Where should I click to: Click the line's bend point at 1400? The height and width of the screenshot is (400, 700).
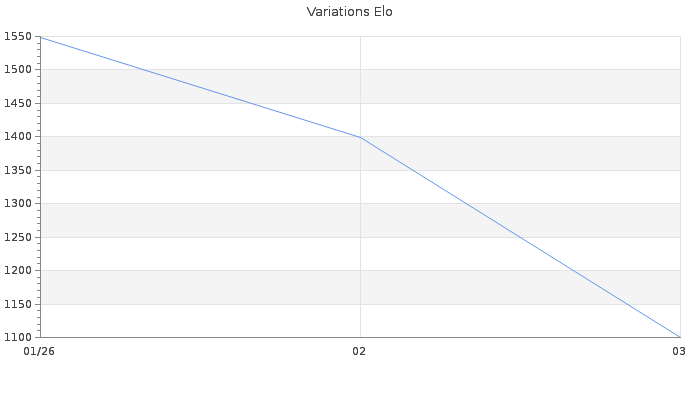[x=360, y=137]
